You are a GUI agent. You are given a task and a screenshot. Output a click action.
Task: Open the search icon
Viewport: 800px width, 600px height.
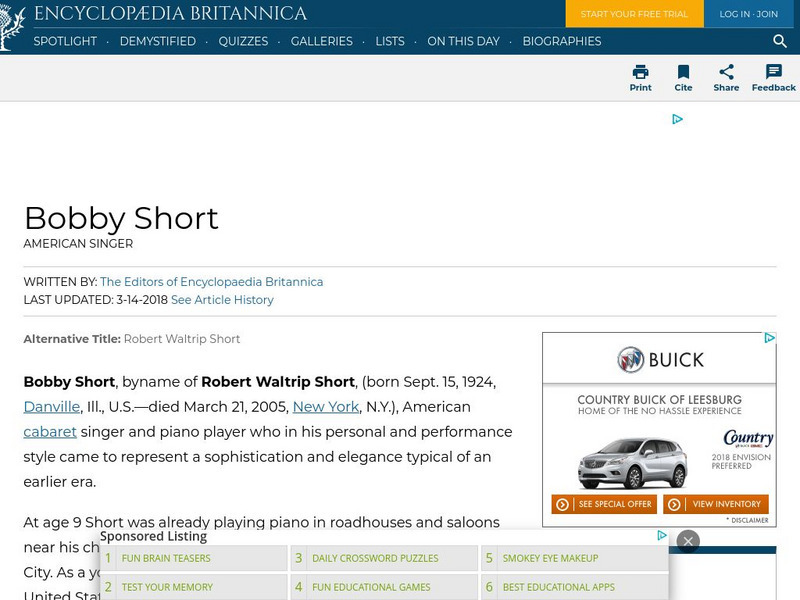point(780,42)
